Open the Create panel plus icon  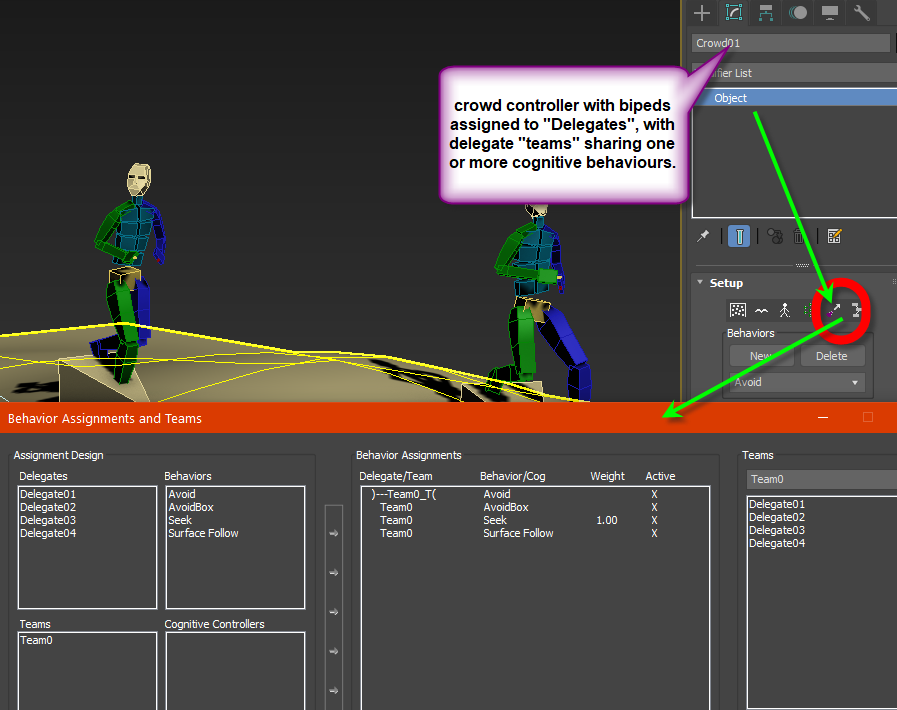[701, 13]
